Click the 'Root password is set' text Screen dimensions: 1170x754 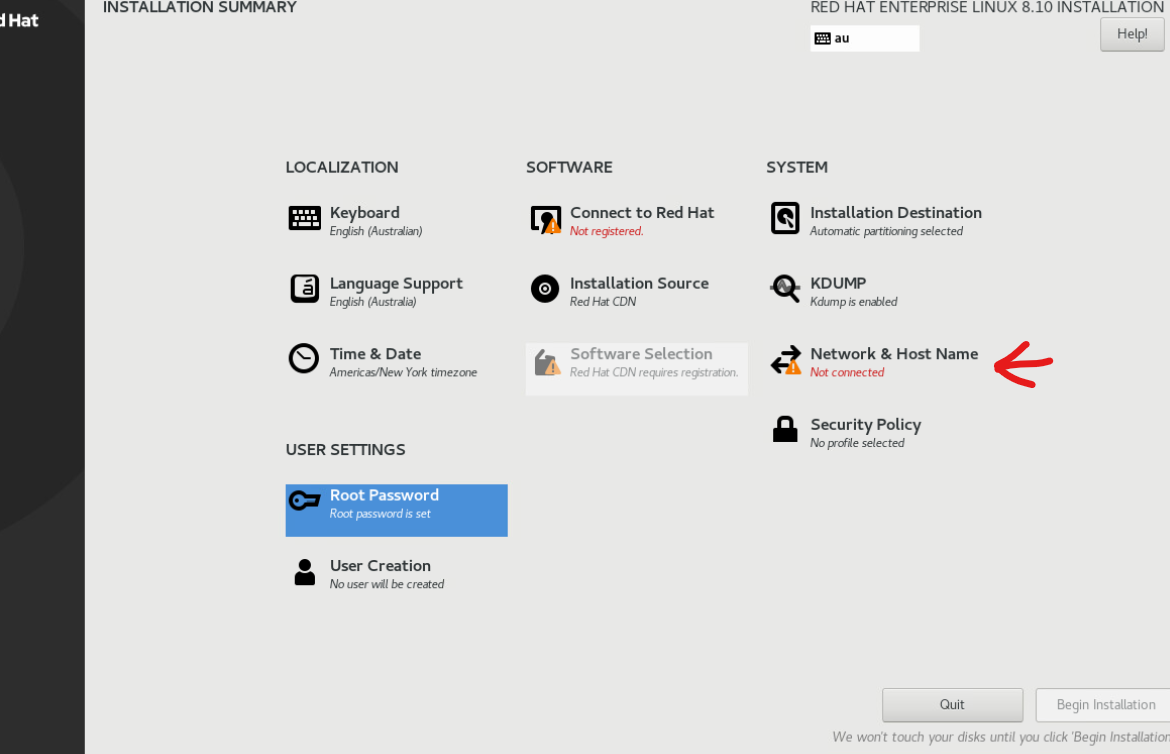(380, 514)
